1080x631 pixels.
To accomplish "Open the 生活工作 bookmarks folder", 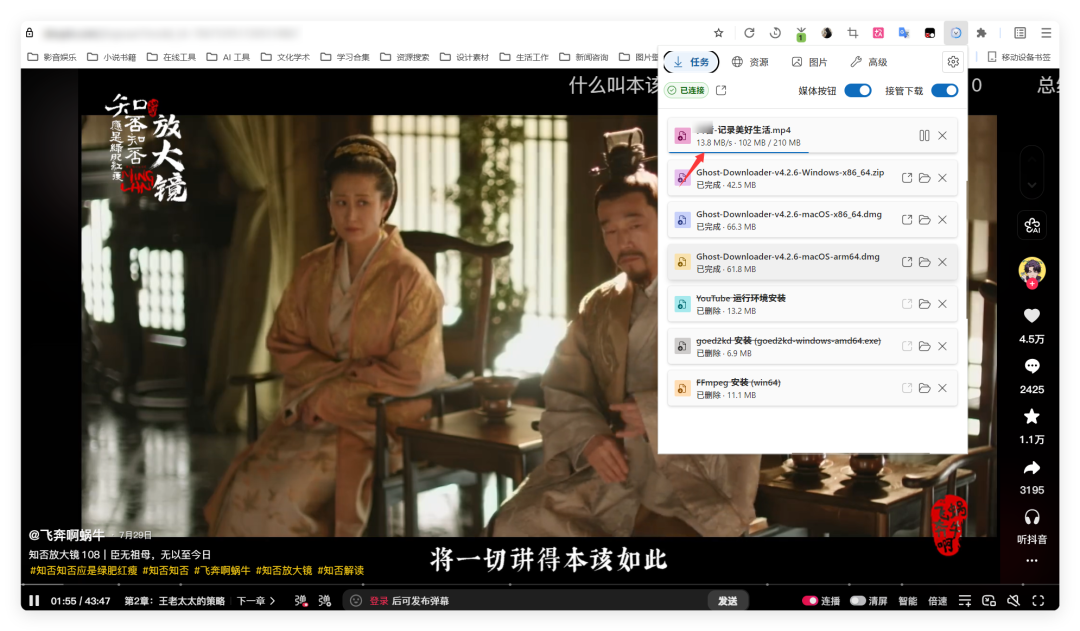I will coord(524,57).
